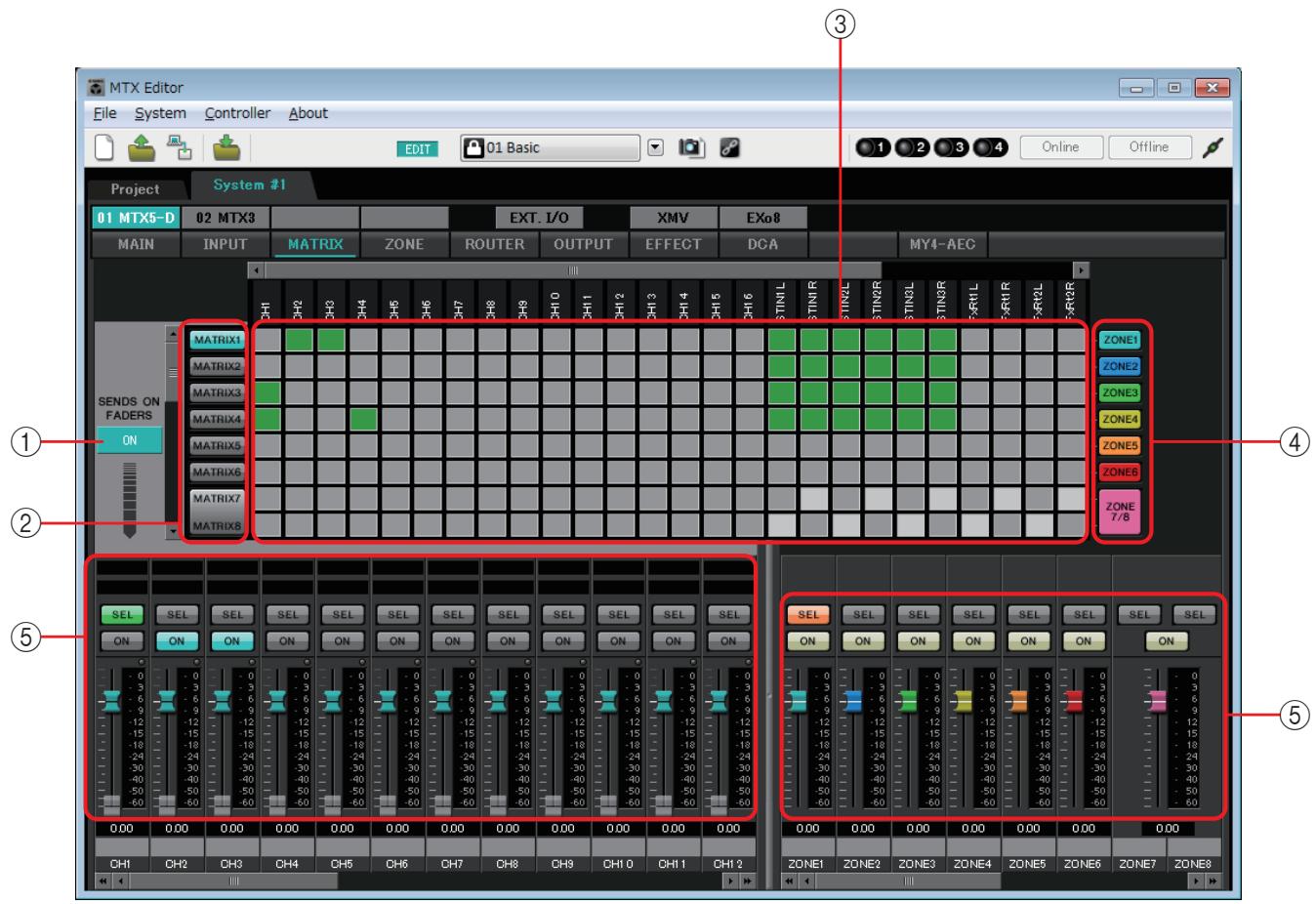Open the EXT. I/O tab
Image resolution: width=1316 pixels, height=904 pixels.
click(539, 218)
